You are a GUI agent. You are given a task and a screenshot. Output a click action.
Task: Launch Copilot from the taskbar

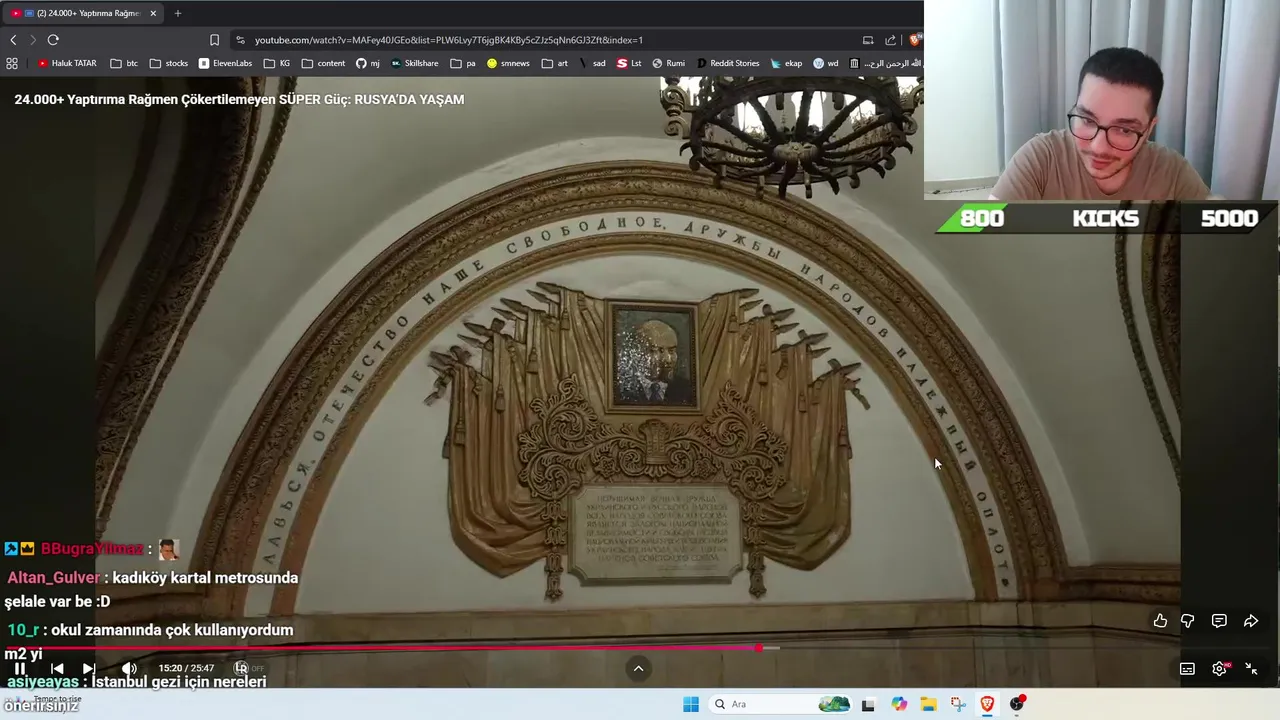coord(899,704)
